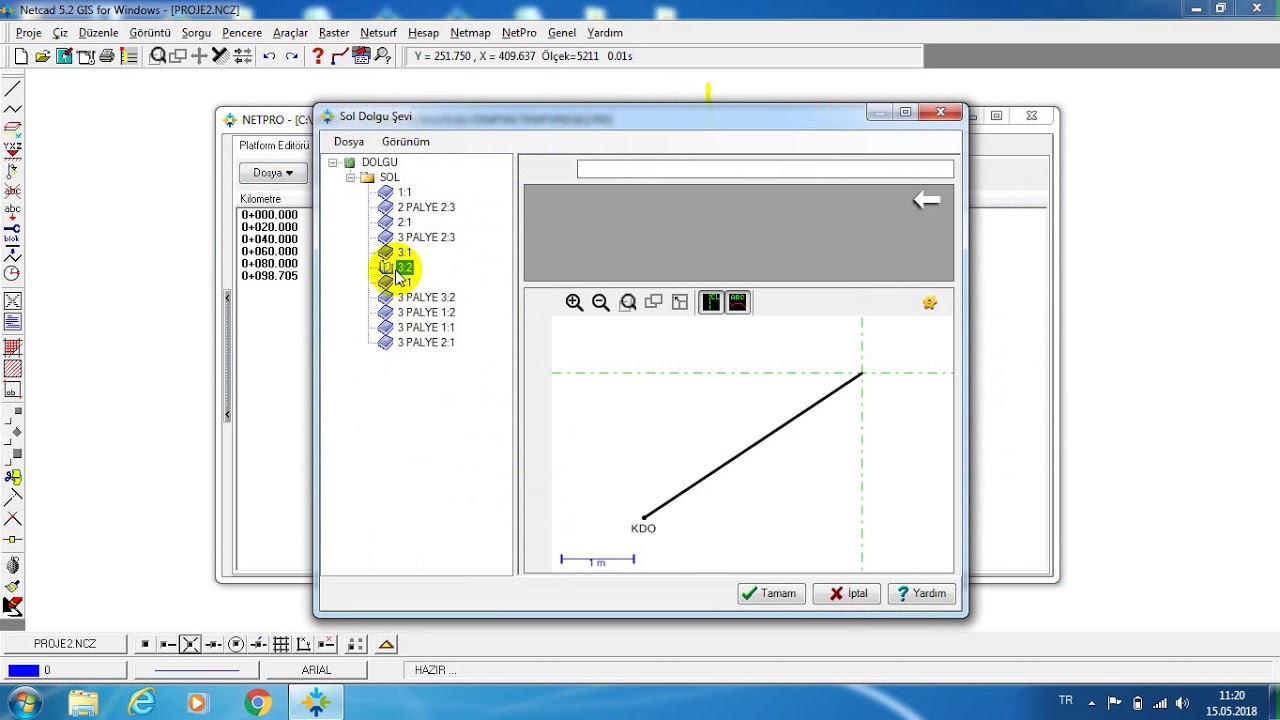This screenshot has width=1280, height=720.
Task: Open the Görünüm menu in the dialog
Action: (406, 142)
